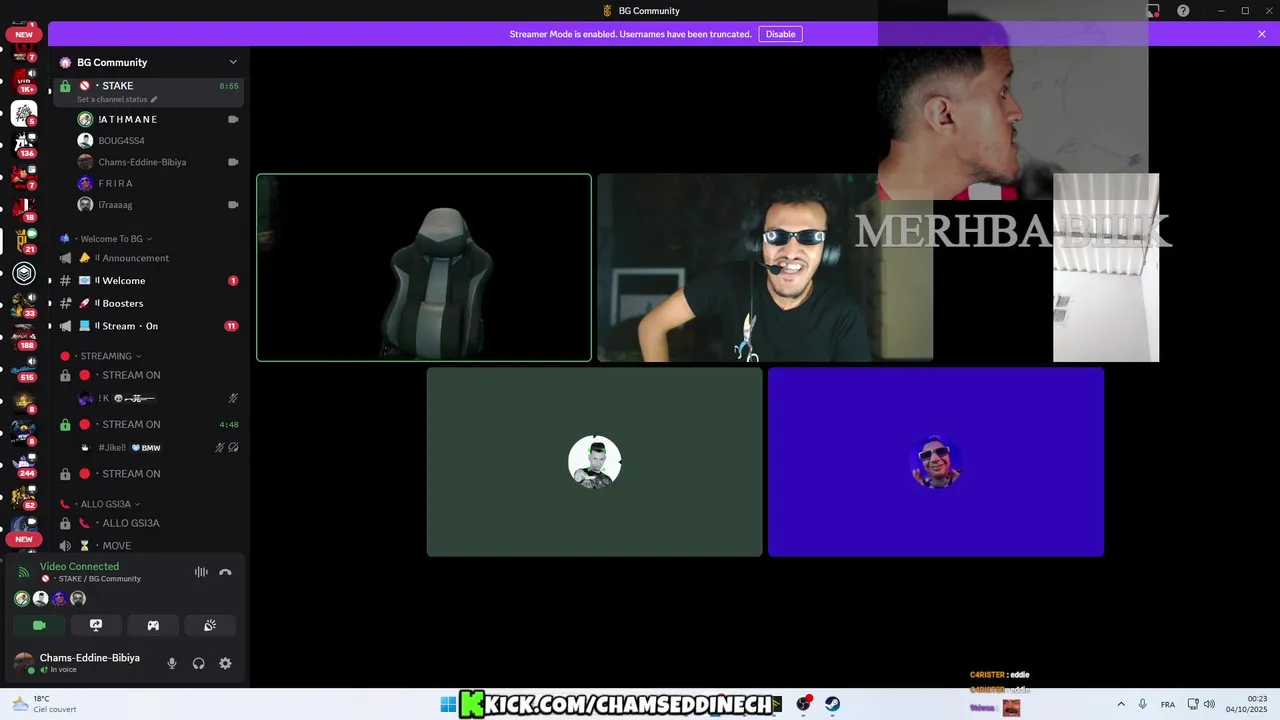This screenshot has width=1280, height=720.
Task: Open the Boosters channel
Action: 150,303
